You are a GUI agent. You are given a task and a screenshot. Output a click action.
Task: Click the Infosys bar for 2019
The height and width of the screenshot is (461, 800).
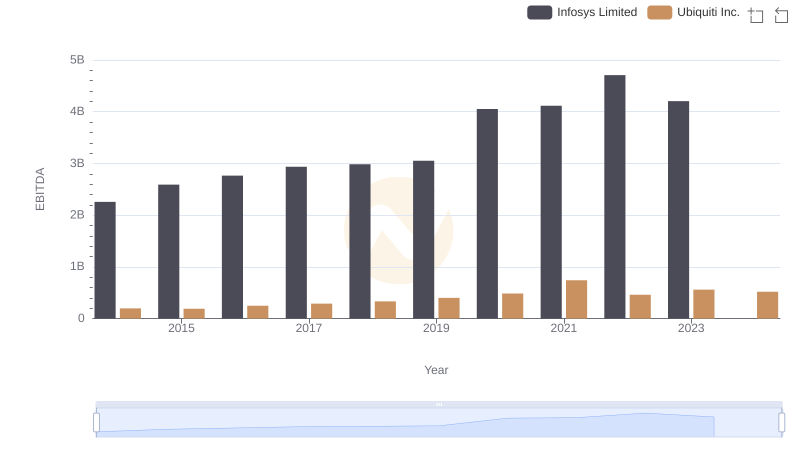pos(423,240)
